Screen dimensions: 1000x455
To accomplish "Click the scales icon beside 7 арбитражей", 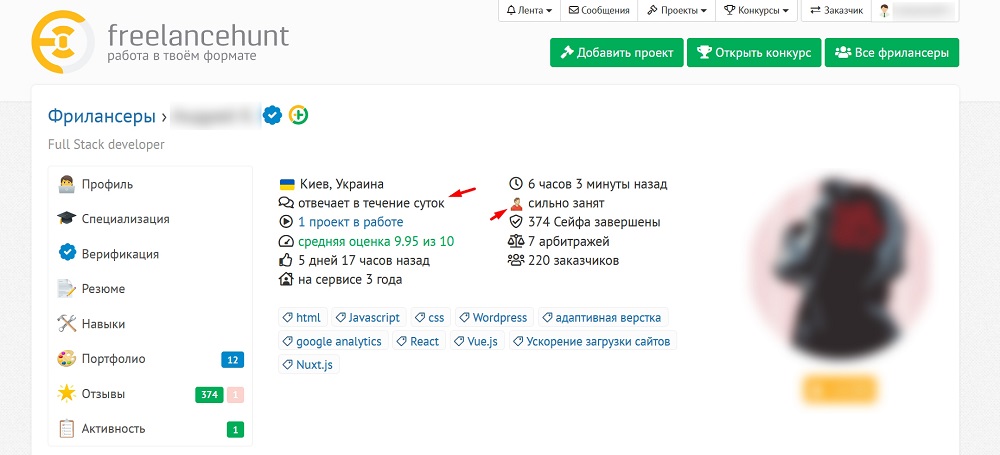I will (x=516, y=241).
